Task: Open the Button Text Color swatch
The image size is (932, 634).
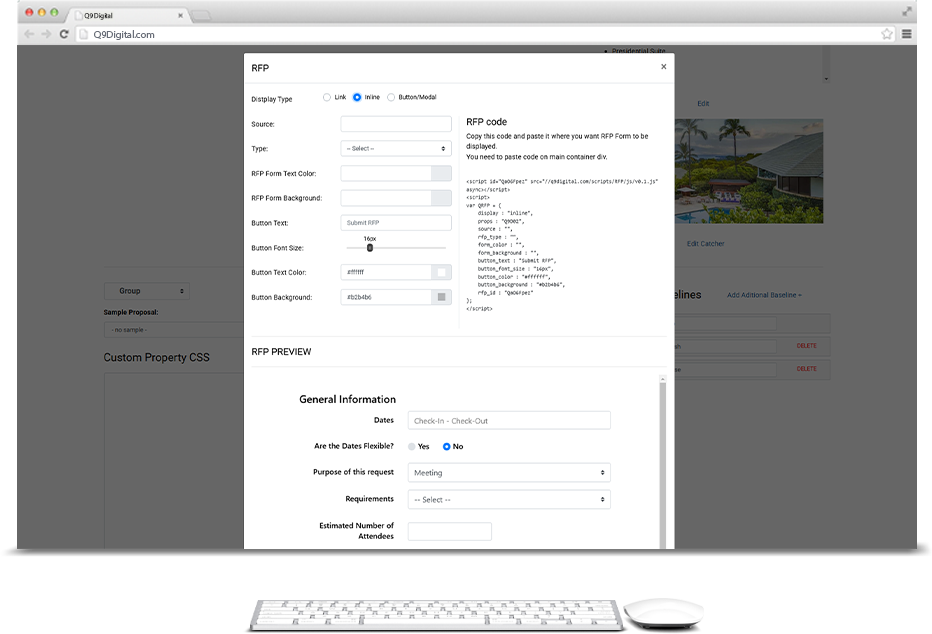Action: [441, 272]
